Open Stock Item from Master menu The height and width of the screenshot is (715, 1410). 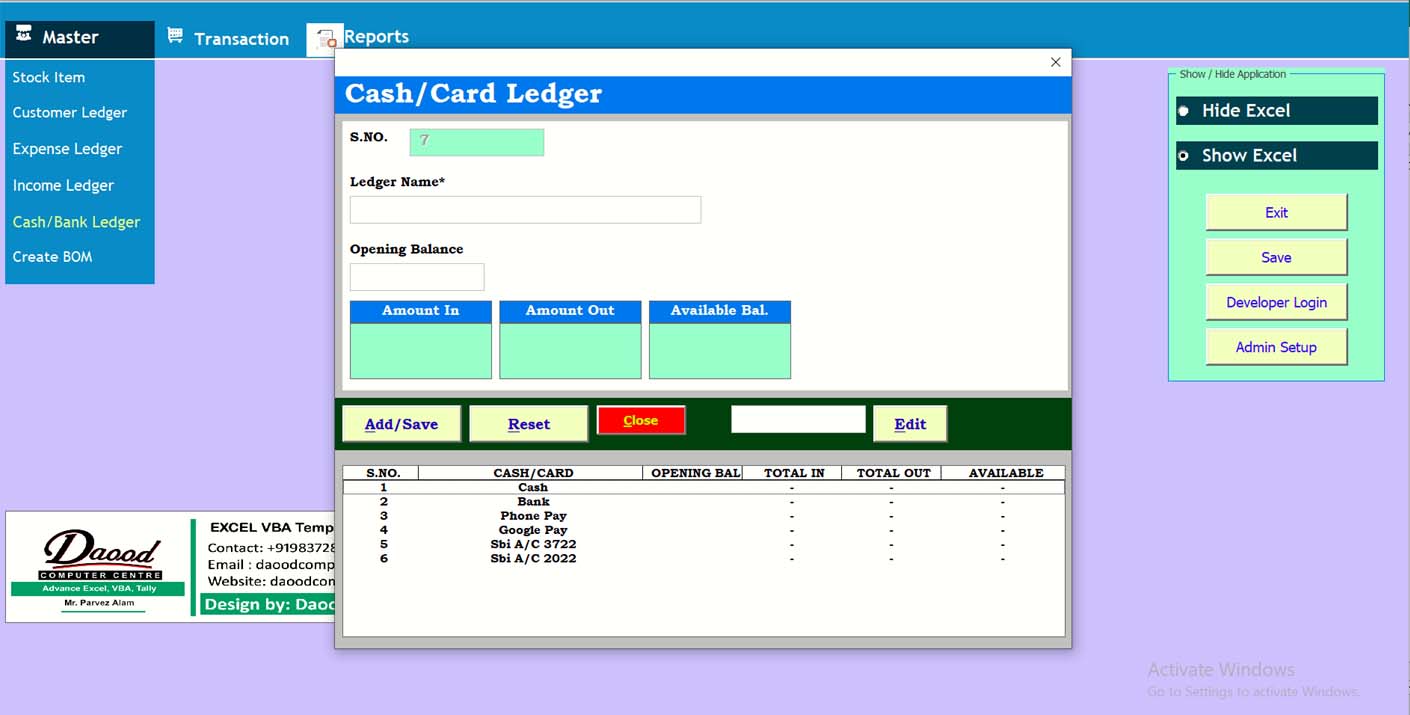point(48,77)
